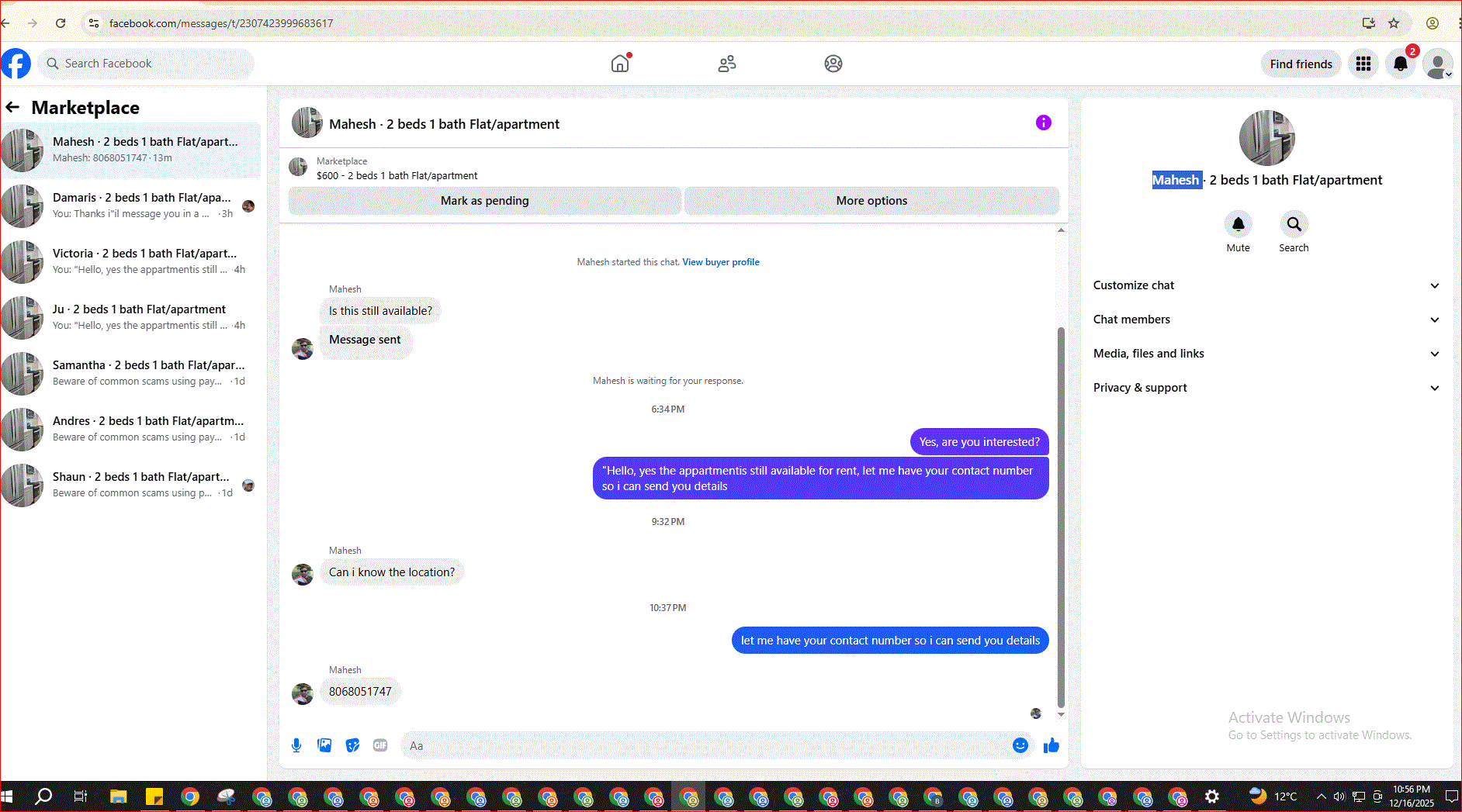Screen dimensions: 1462x812
Task: Attach a photo or file
Action: click(324, 745)
